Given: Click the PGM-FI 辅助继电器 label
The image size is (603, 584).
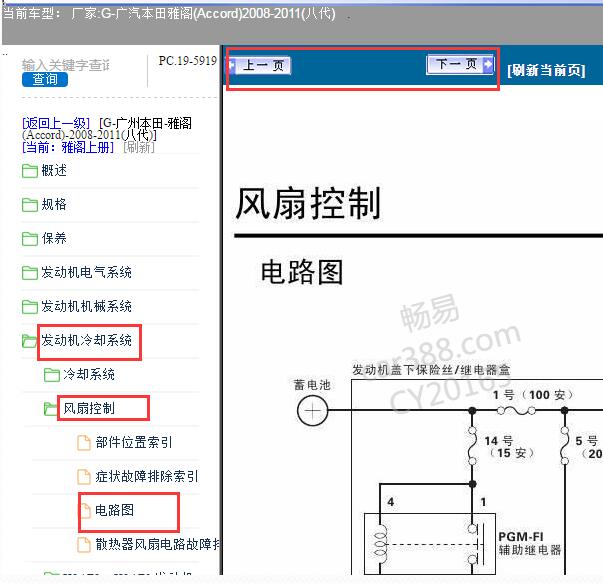Looking at the screenshot, I should (530, 543).
